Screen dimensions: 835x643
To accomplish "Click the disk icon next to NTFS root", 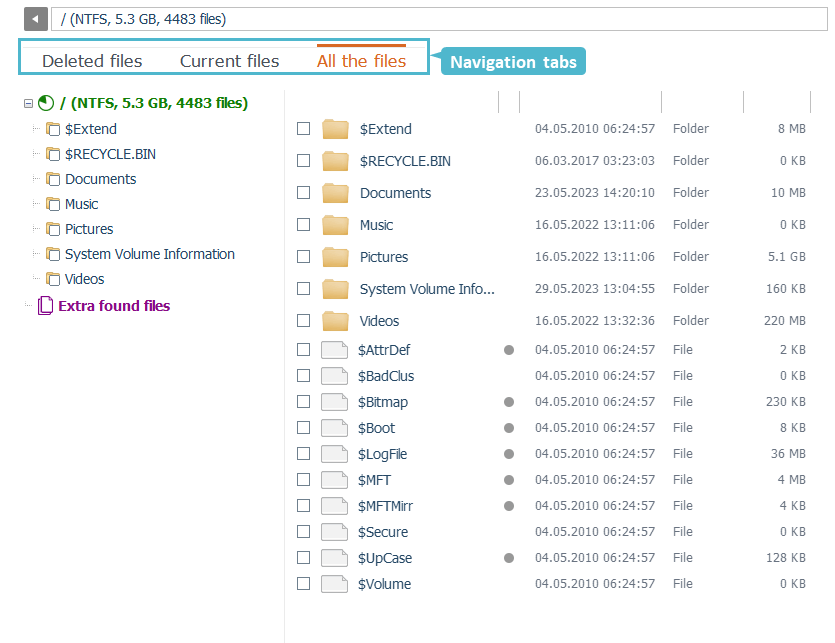I will [45, 103].
